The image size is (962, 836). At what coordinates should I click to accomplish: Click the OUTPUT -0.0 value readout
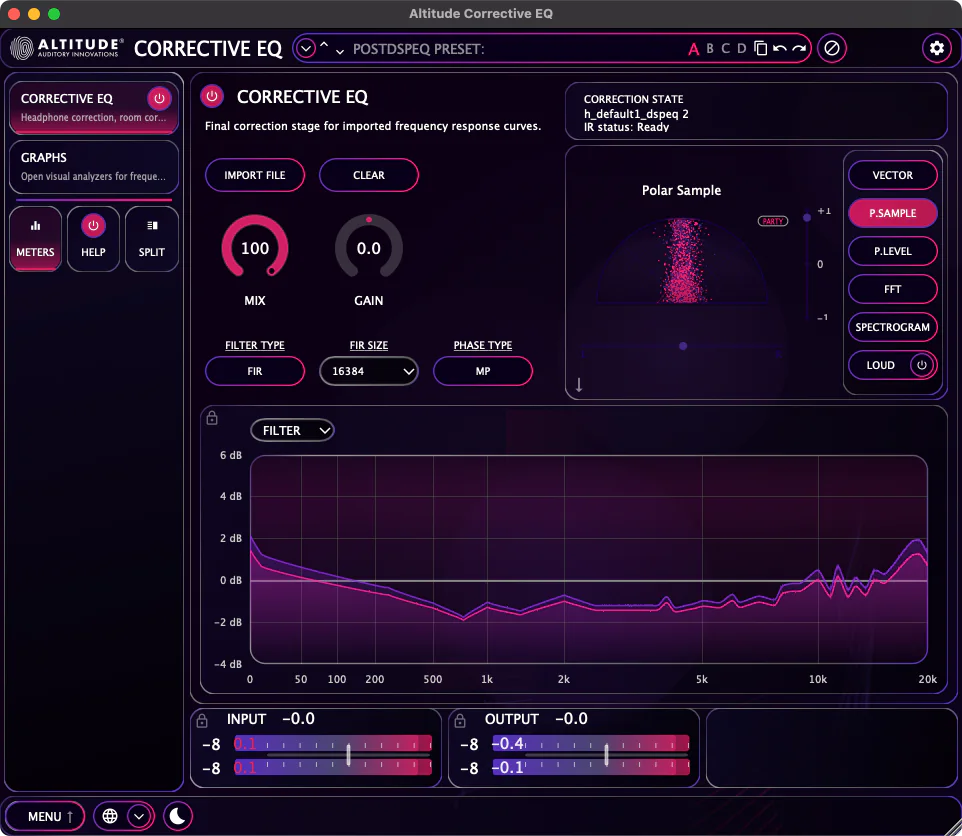[x=571, y=719]
